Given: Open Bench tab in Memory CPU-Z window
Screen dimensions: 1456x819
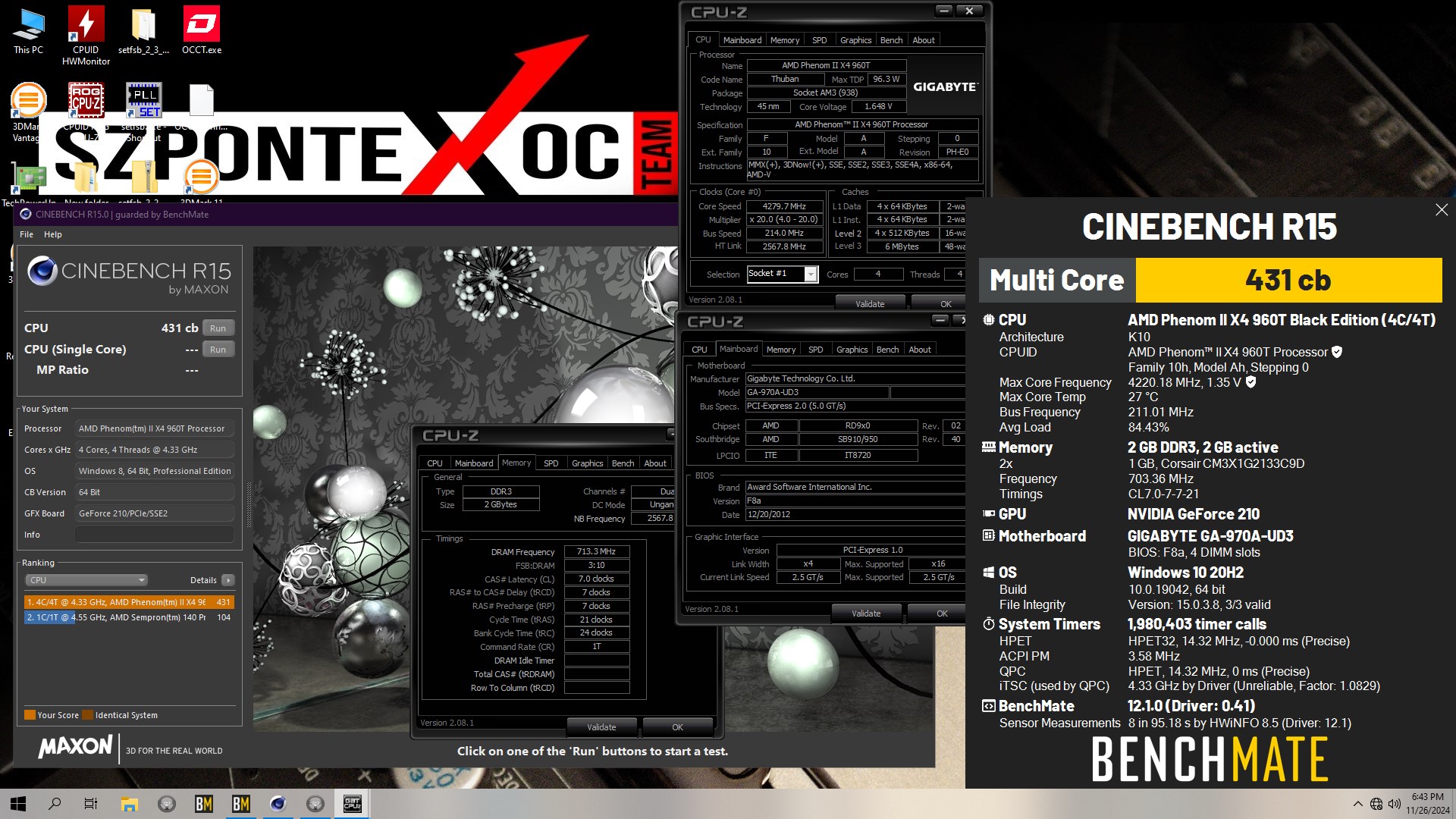Looking at the screenshot, I should coord(623,463).
